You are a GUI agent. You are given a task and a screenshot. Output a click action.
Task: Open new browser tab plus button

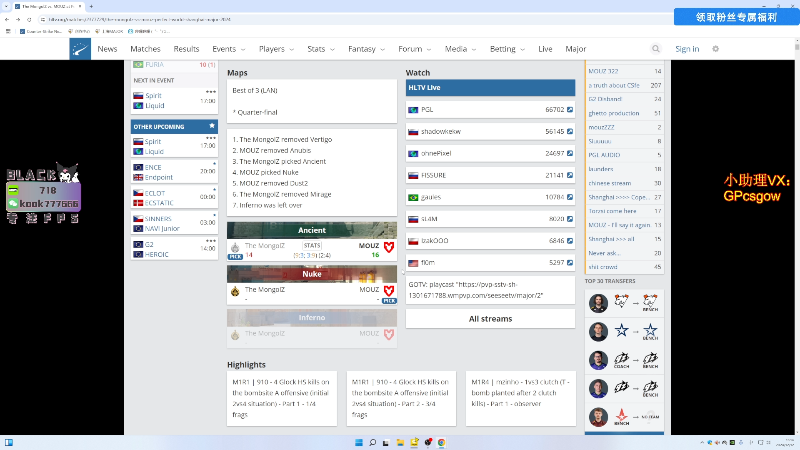(x=91, y=7)
